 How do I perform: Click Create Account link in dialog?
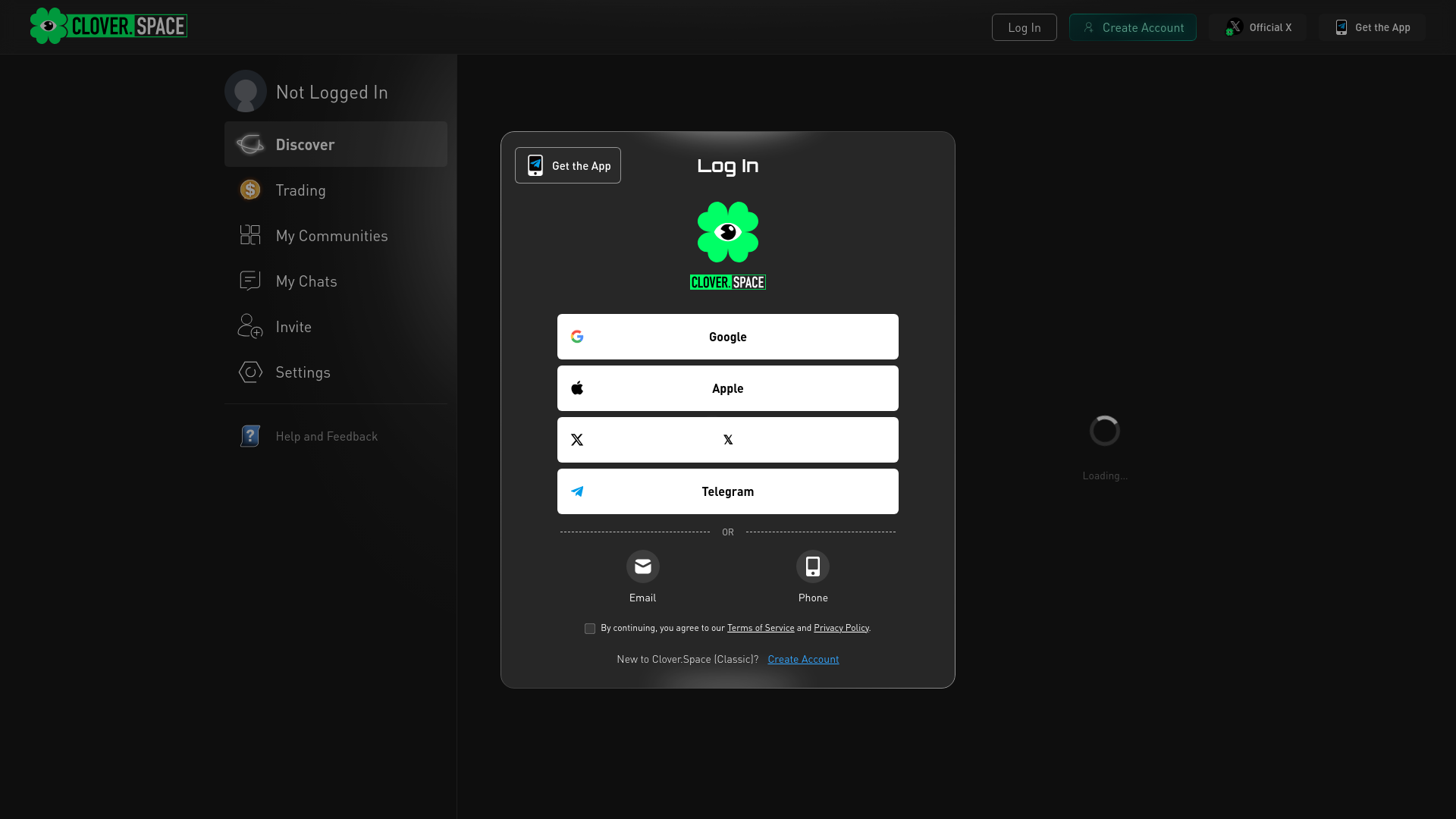tap(803, 659)
